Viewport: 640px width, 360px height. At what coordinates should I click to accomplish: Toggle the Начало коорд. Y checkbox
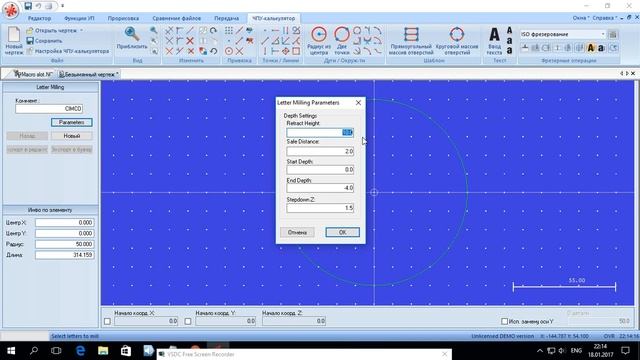click(x=188, y=322)
